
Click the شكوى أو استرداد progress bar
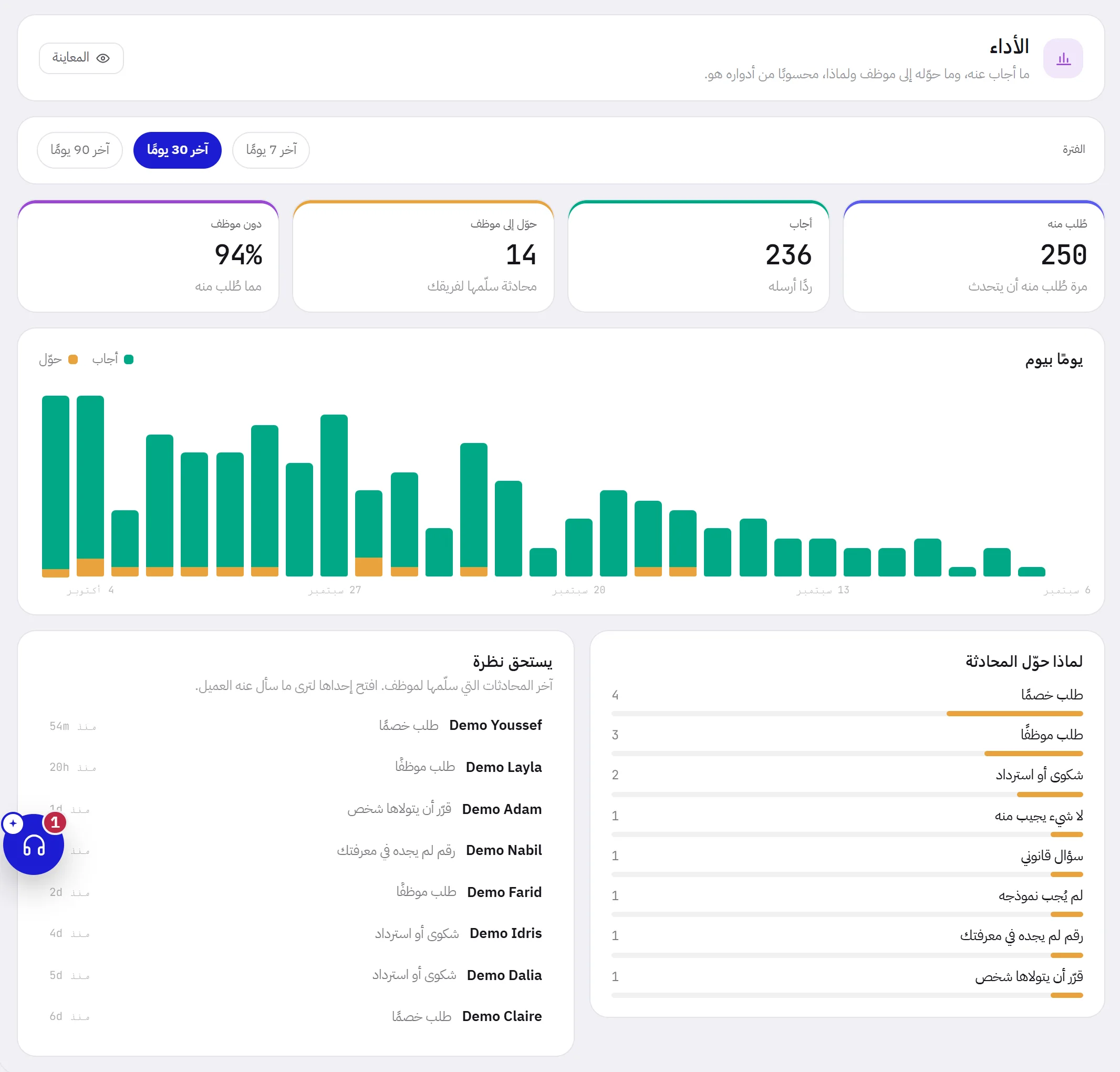click(847, 795)
